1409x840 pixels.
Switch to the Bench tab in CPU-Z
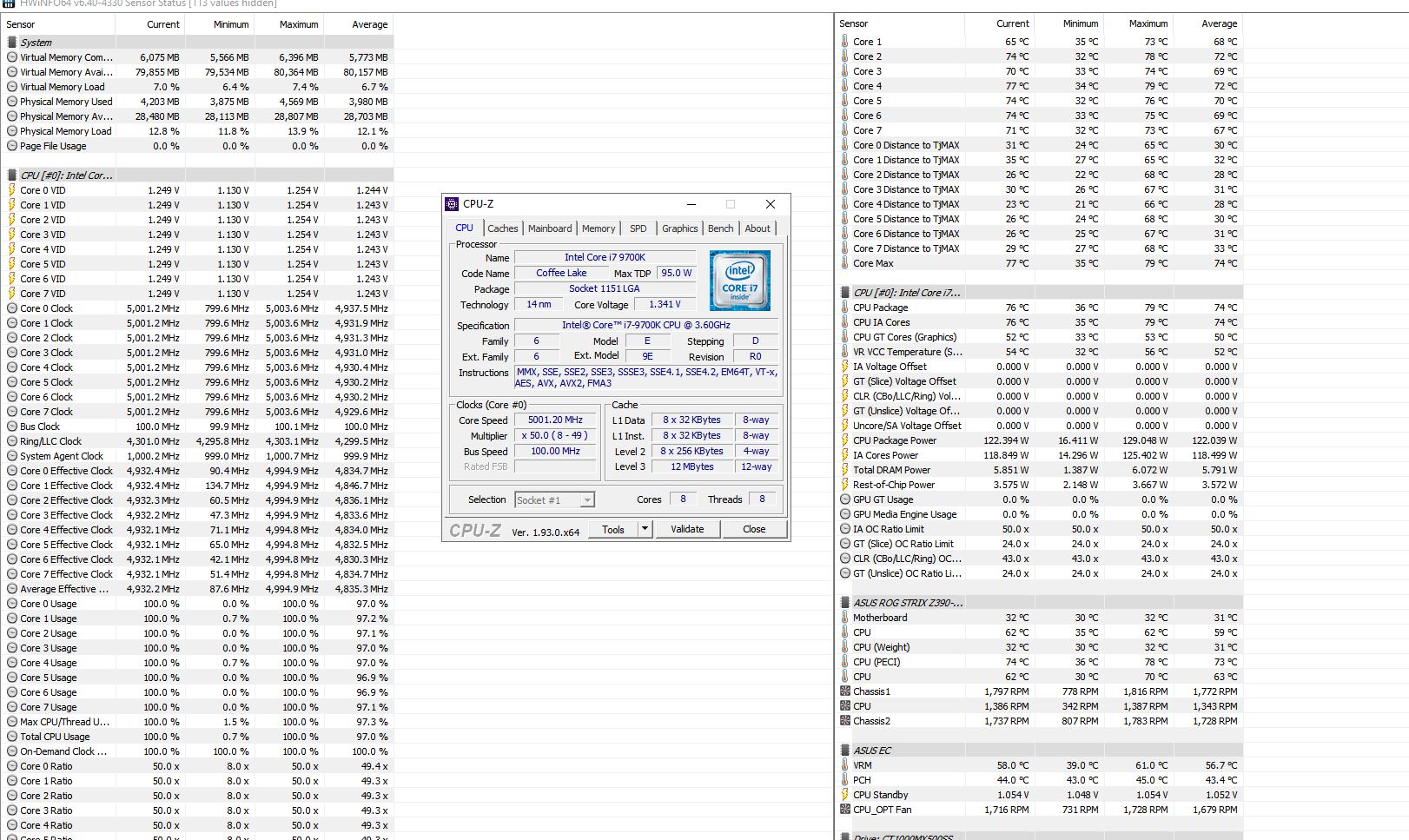(721, 228)
